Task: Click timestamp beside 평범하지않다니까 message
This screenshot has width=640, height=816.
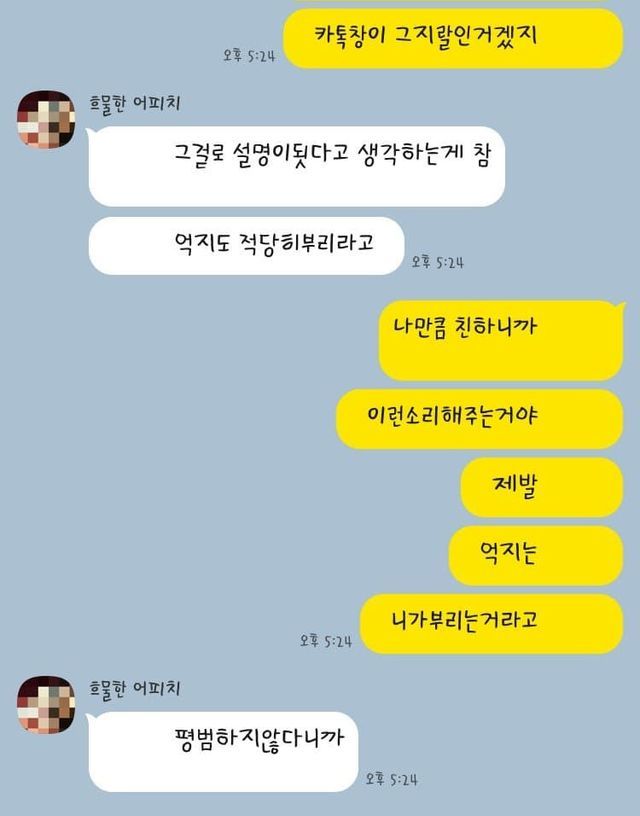Action: click(x=391, y=779)
